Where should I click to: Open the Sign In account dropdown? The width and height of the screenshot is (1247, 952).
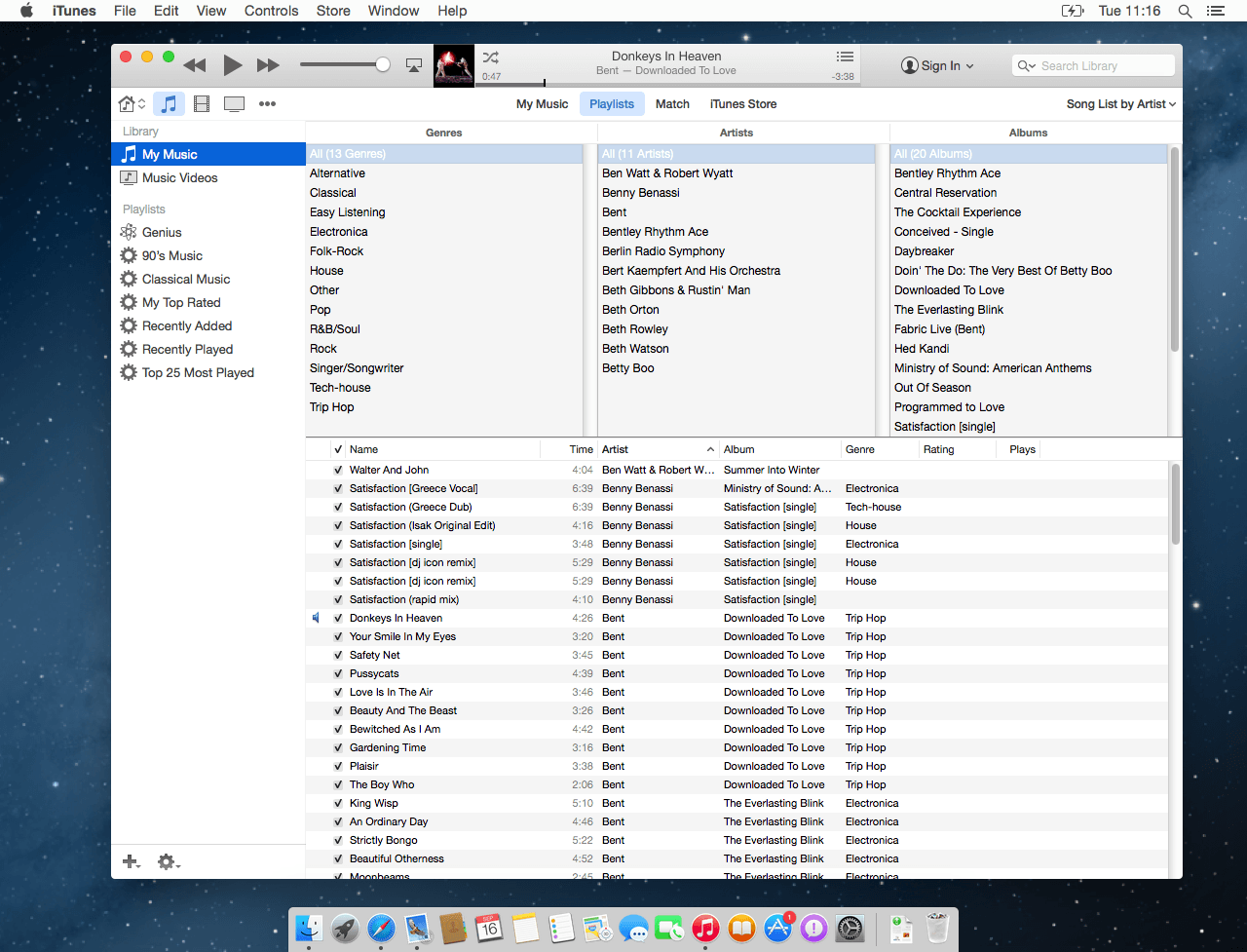937,65
